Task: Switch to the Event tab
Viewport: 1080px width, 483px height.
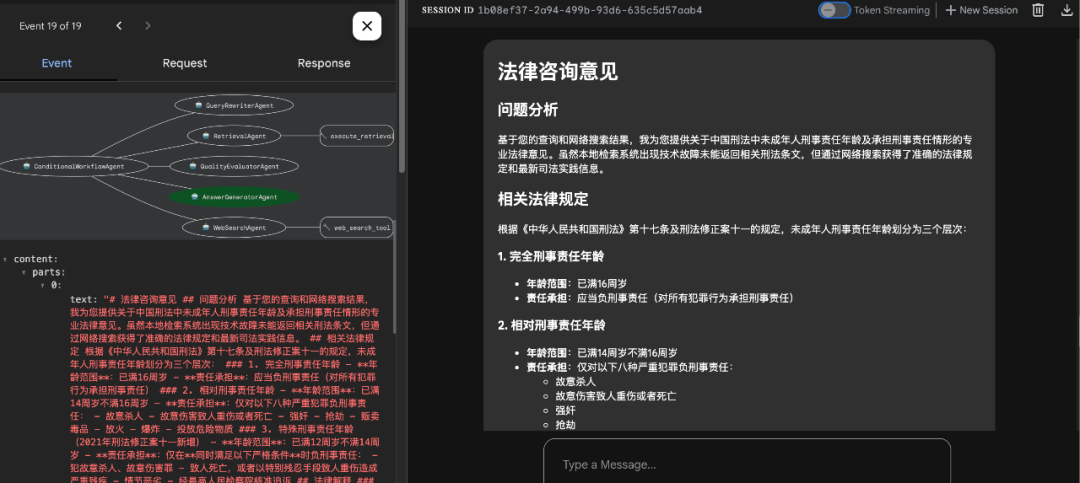Action: click(x=57, y=63)
